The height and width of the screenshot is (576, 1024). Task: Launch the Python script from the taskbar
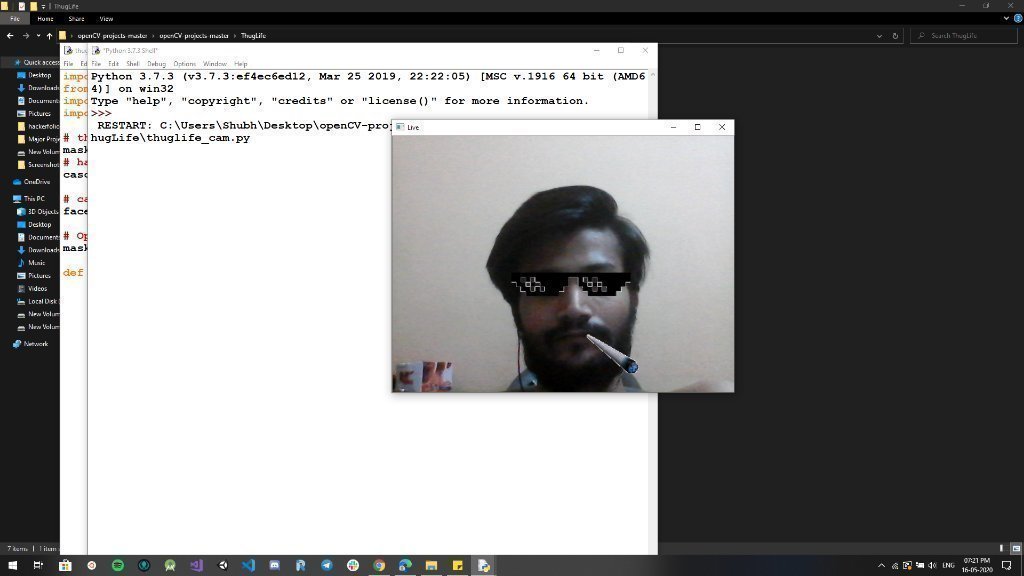(x=483, y=566)
